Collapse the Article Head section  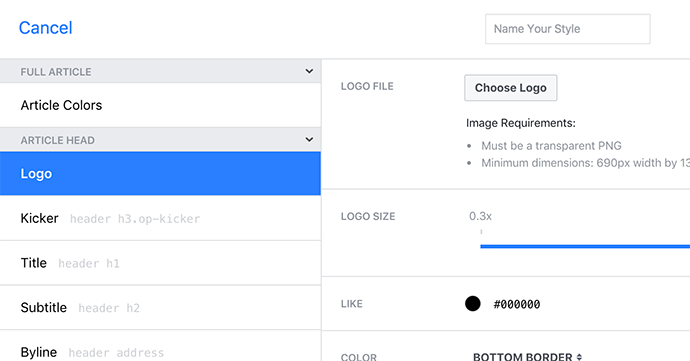[x=309, y=140]
